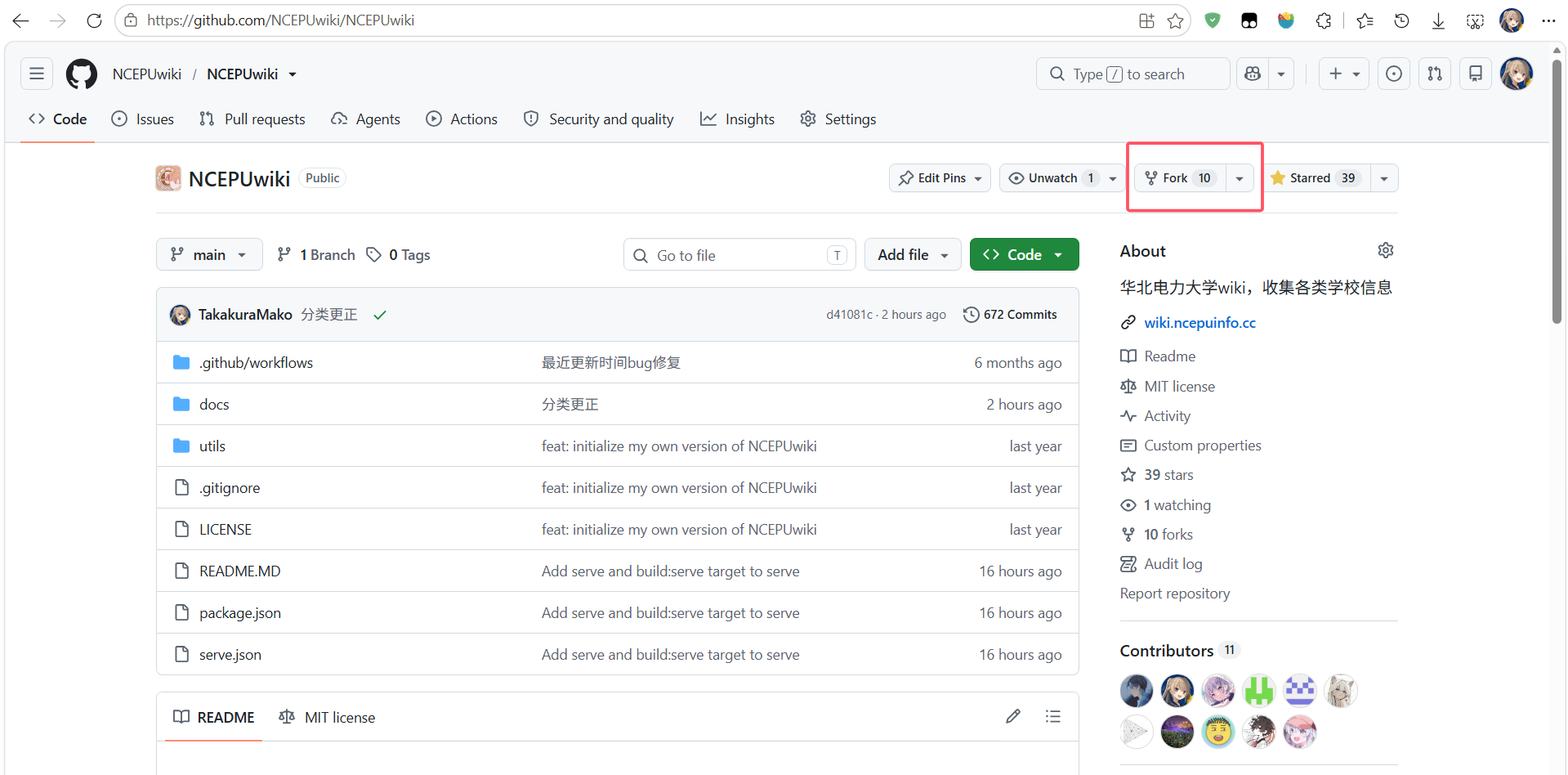Open the browser extensions puzzle icon
Screen dimensions: 1568x775
point(1324,20)
